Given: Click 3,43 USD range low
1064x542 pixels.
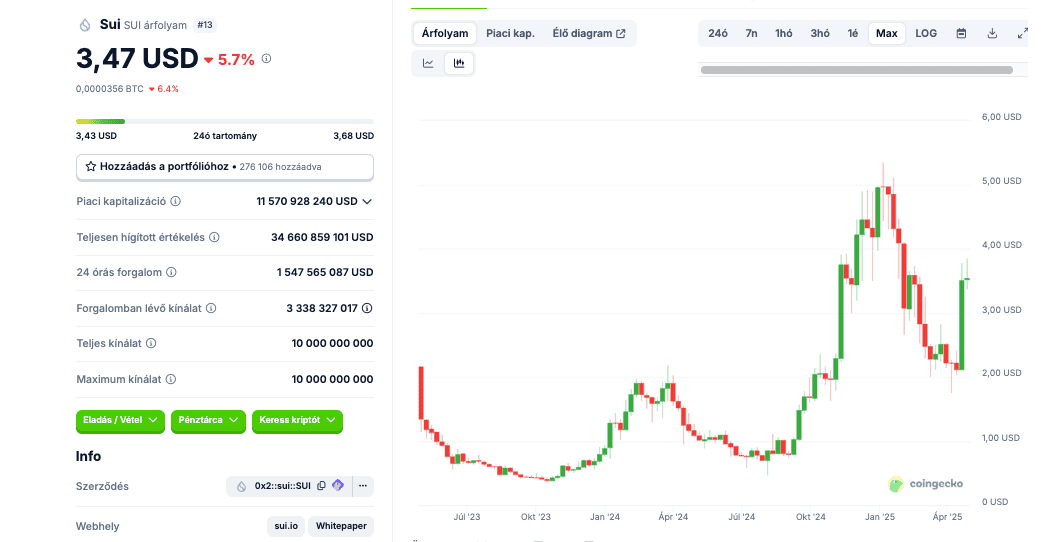Looking at the screenshot, I should pyautogui.click(x=96, y=136).
